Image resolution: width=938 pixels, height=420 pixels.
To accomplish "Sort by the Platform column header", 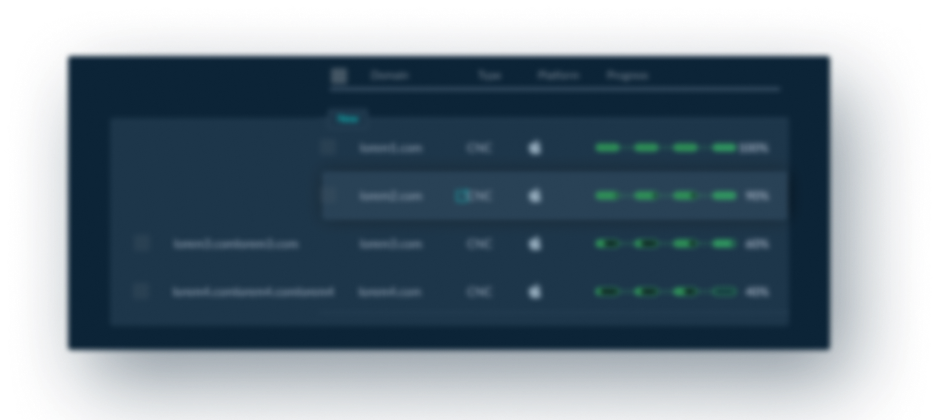I will 558,75.
